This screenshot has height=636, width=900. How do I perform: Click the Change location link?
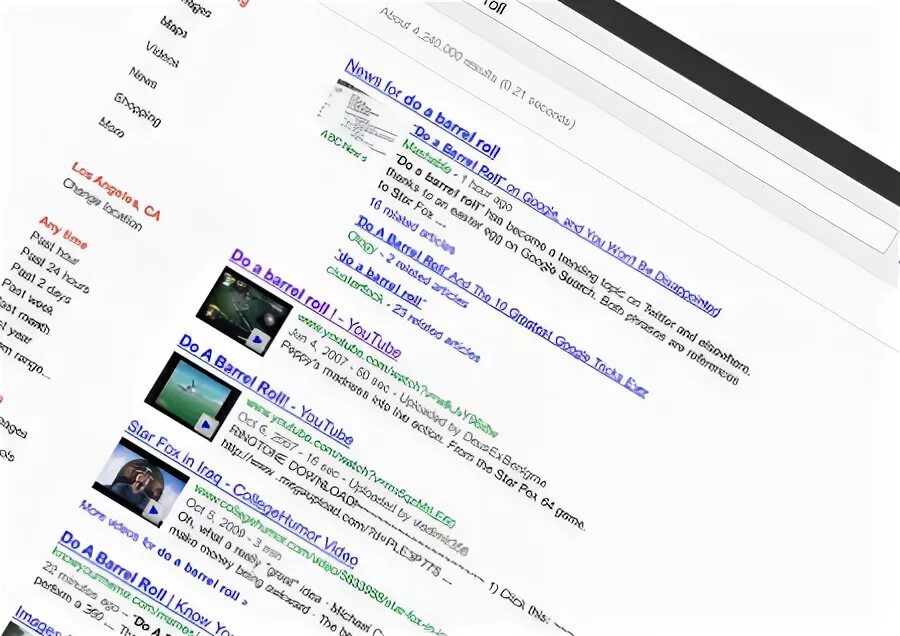pyautogui.click(x=102, y=204)
